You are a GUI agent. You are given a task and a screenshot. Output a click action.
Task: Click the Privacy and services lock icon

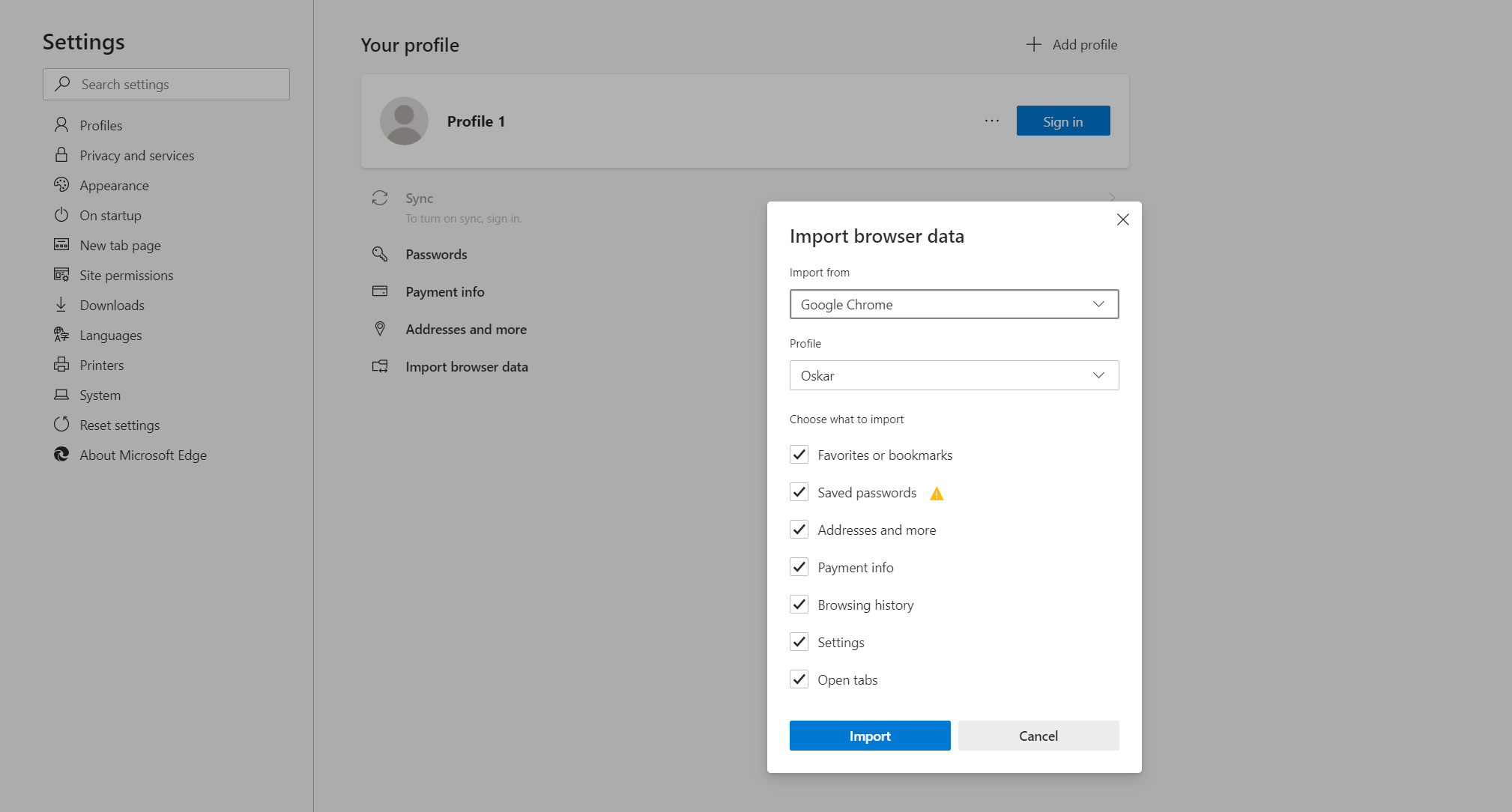pos(61,155)
